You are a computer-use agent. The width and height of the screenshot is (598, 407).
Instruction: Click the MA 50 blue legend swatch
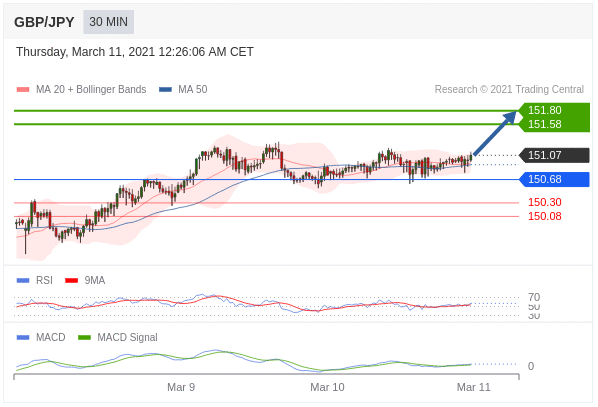165,90
